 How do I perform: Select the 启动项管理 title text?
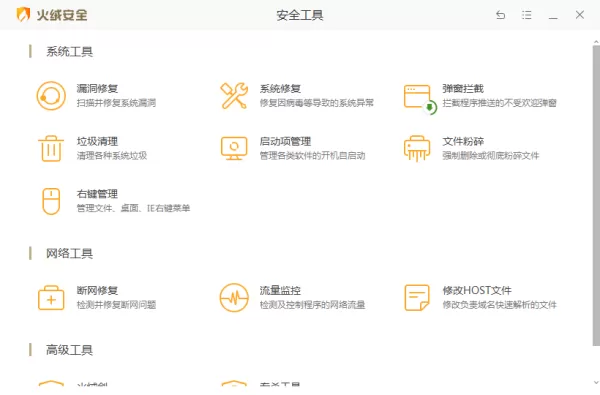tap(285, 141)
